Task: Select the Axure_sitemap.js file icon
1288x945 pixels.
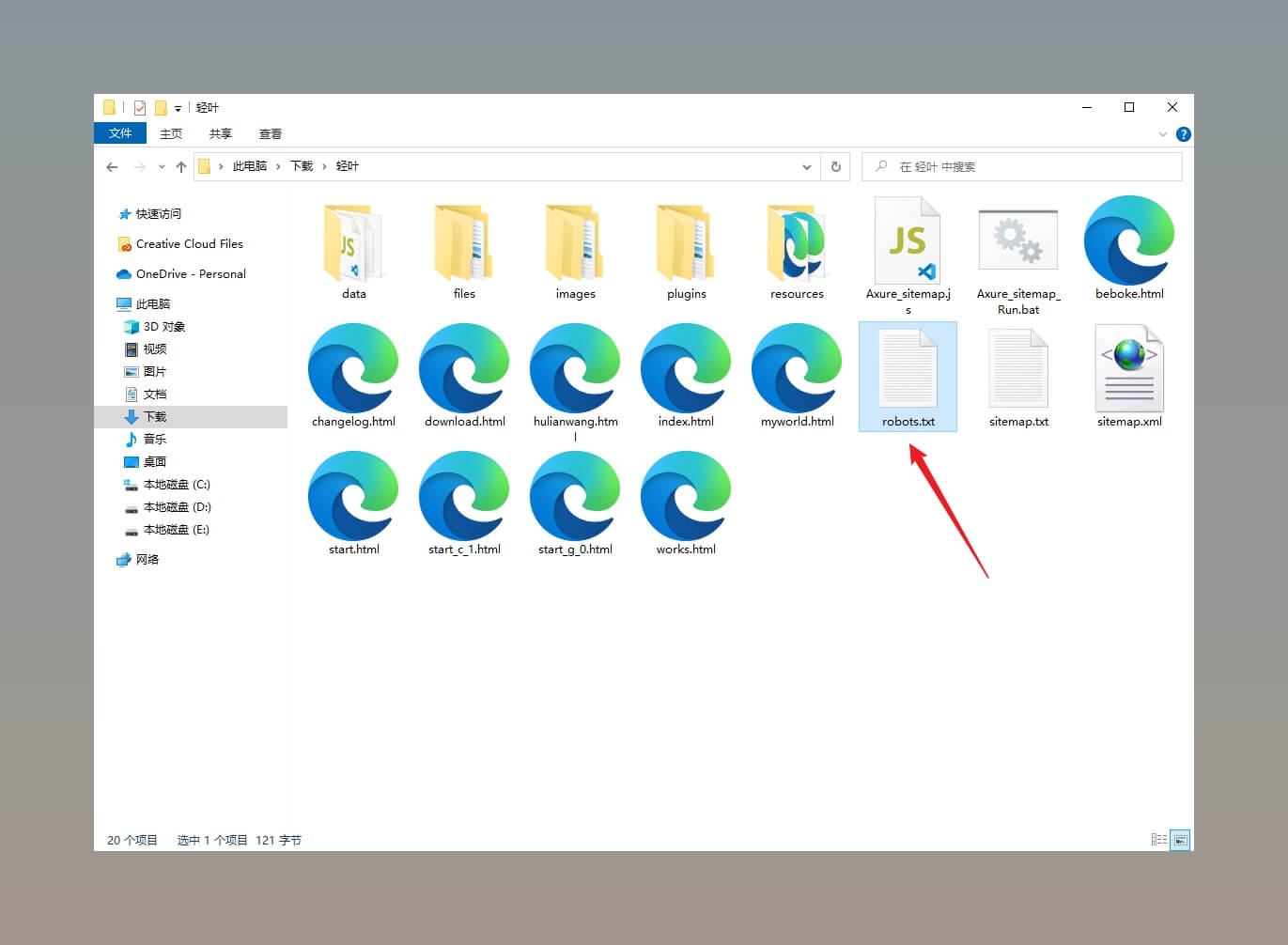Action: click(x=908, y=240)
